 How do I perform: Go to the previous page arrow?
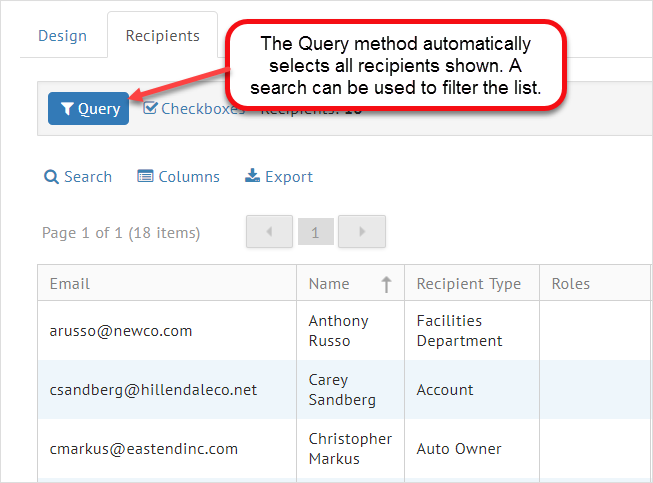[x=269, y=232]
